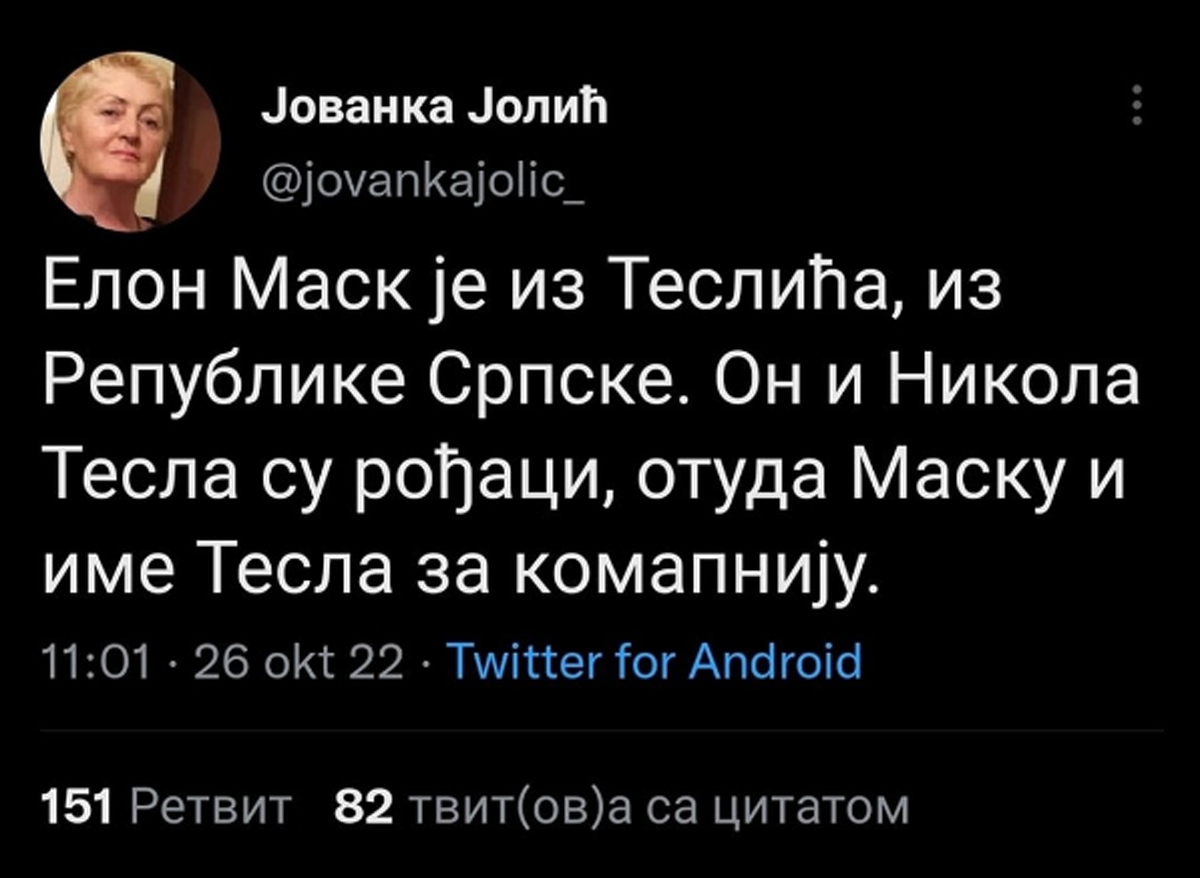Click Jovanka Jolić's profile avatar
Image resolution: width=1200 pixels, height=878 pixels.
coord(130,142)
